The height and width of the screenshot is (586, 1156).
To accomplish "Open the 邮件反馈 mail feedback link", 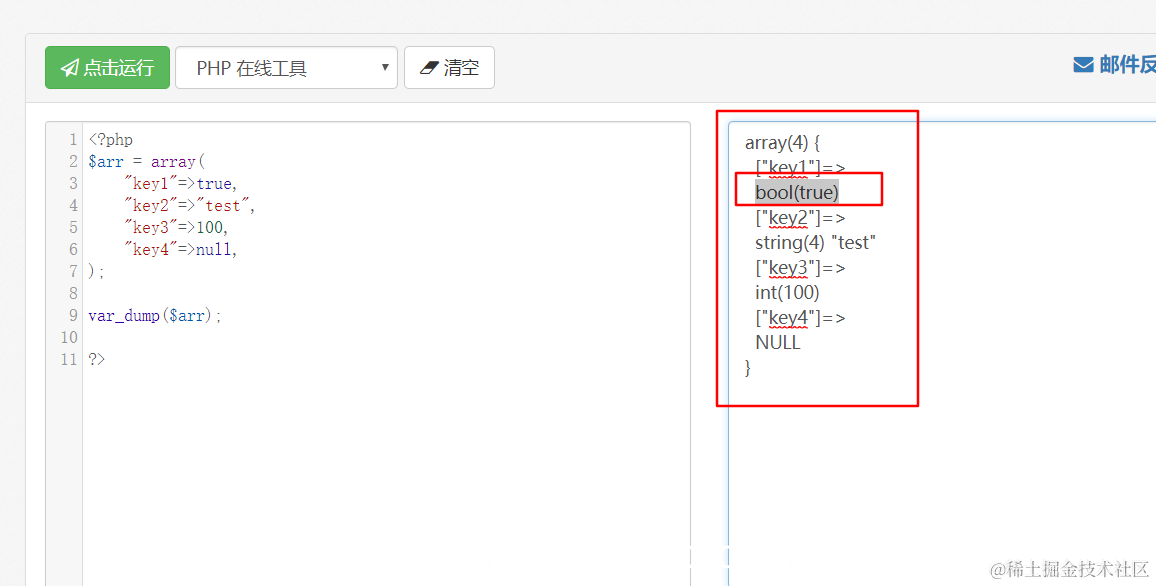I will (1114, 65).
